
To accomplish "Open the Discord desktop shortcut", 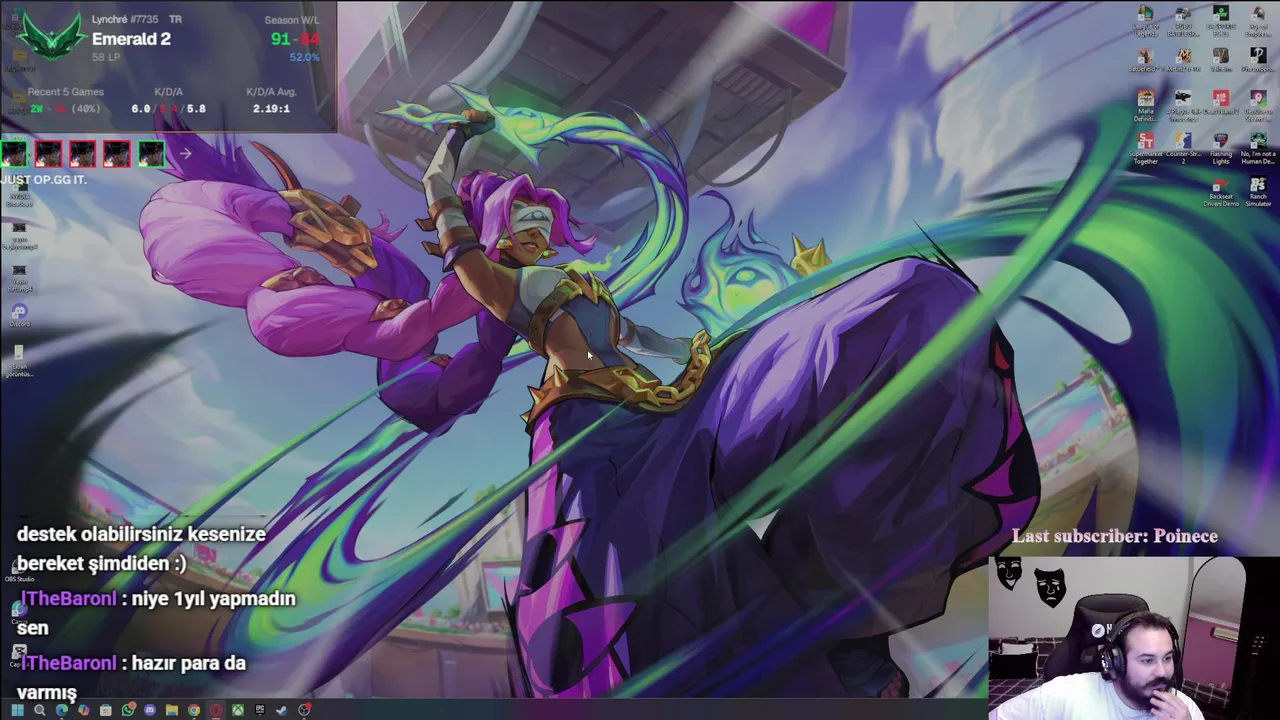I will pos(19,316).
